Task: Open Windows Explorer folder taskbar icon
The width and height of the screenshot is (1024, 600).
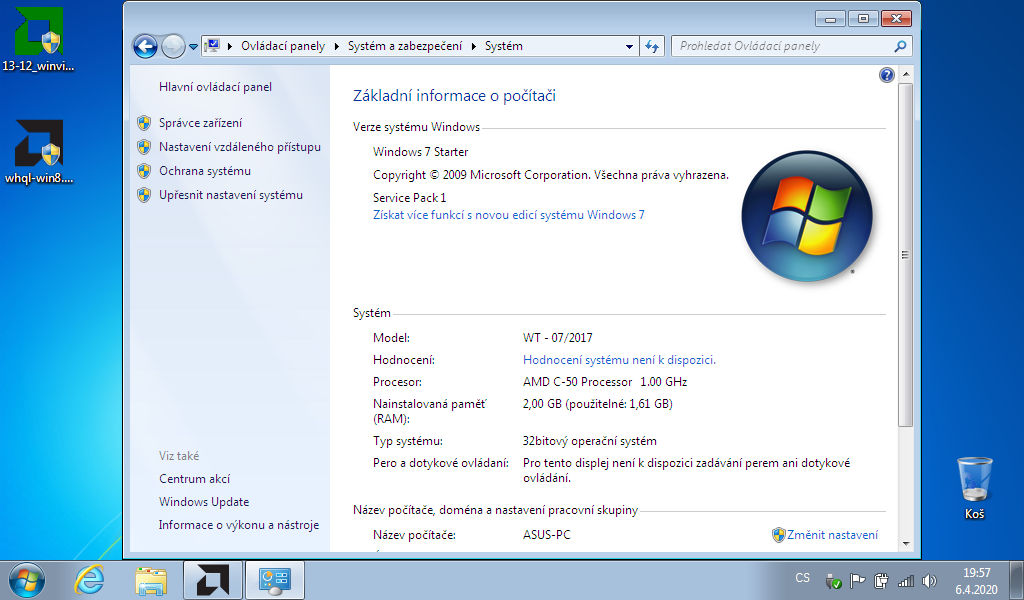Action: pos(151,580)
